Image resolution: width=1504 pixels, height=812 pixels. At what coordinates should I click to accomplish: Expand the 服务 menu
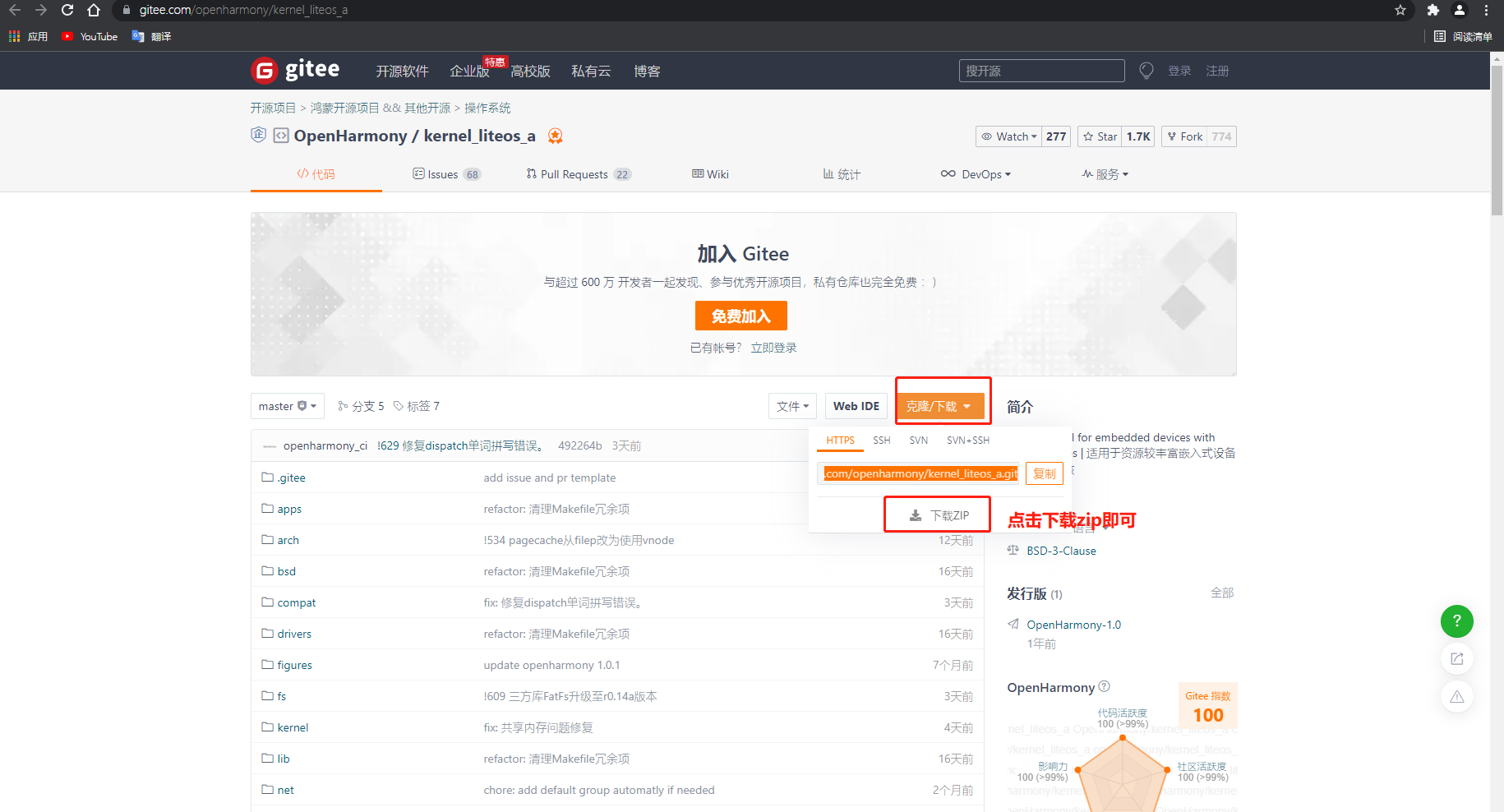1105,174
